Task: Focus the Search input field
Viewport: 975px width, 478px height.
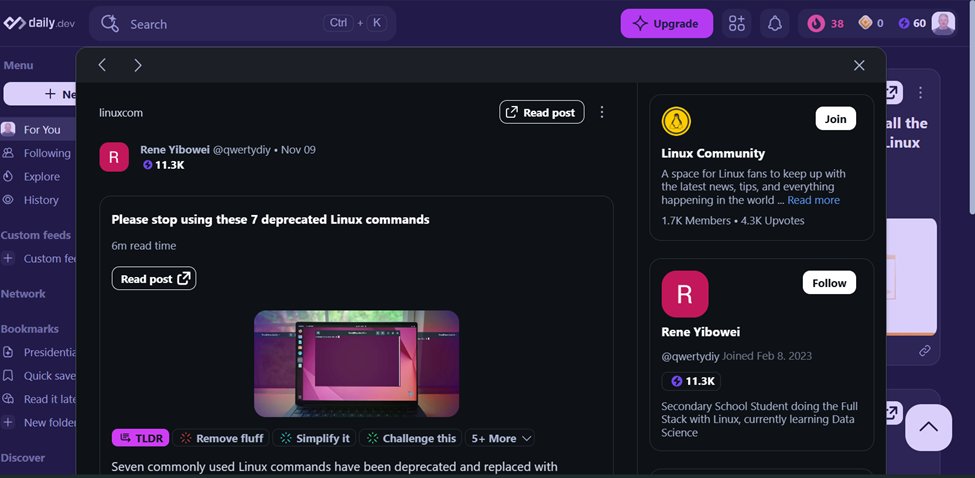Action: tap(243, 24)
